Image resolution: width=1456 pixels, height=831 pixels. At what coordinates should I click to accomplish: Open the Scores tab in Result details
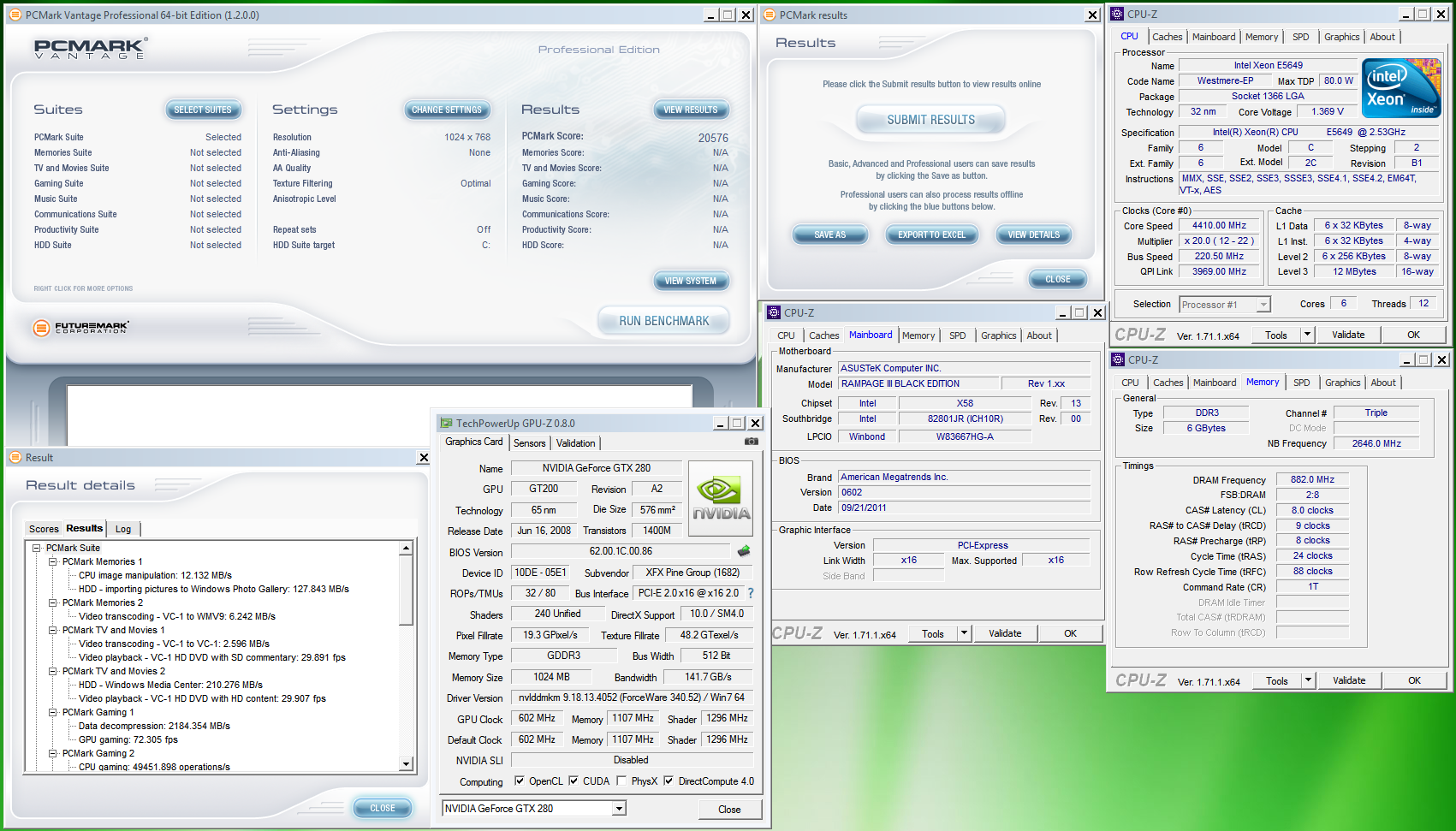tap(44, 529)
